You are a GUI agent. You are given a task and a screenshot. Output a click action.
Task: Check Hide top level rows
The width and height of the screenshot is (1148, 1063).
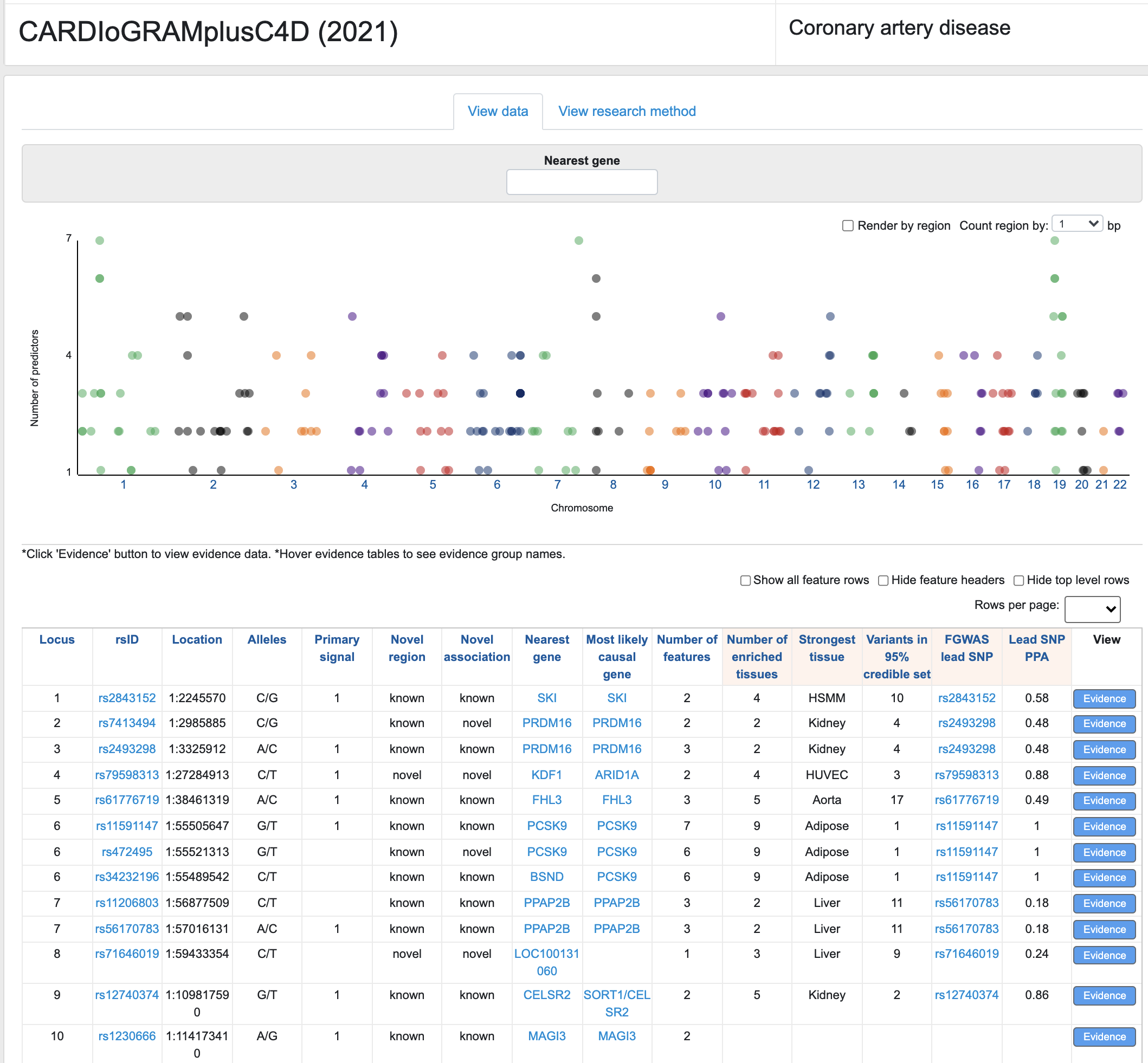coord(1018,580)
